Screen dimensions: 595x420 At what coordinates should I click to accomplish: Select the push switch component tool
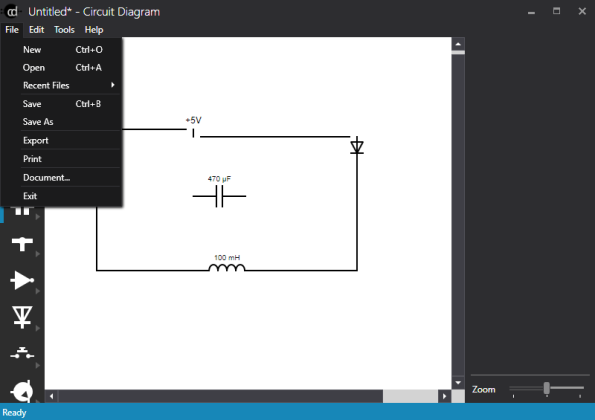coord(22,354)
